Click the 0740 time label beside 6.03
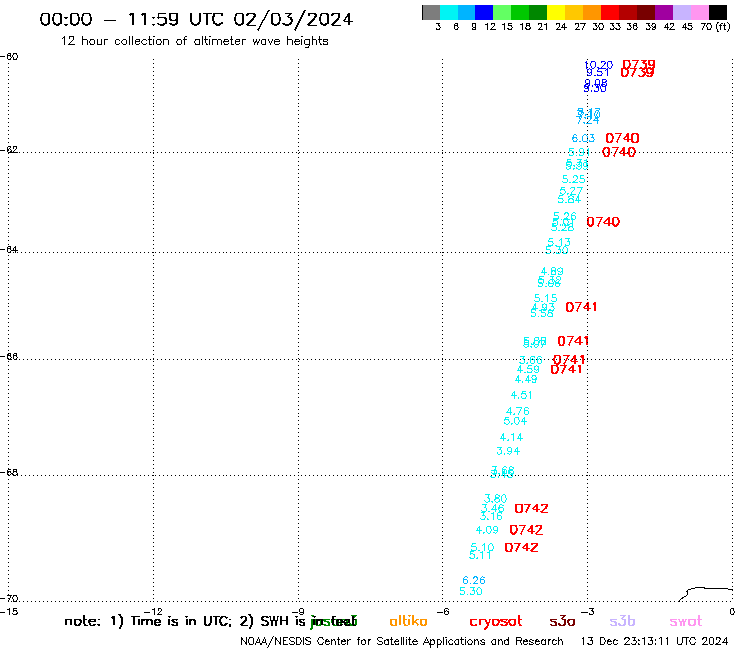This screenshot has height=650, width=740. tap(622, 138)
